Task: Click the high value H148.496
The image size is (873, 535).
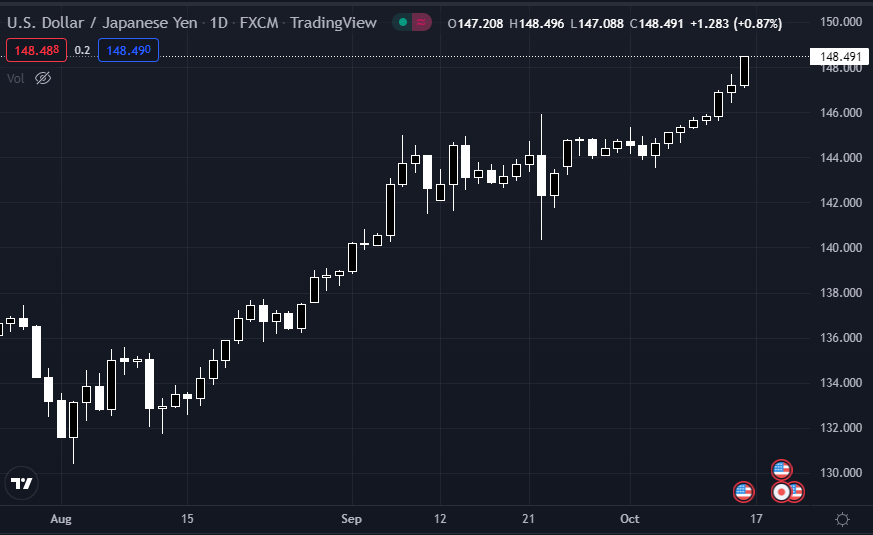Action: coord(537,23)
